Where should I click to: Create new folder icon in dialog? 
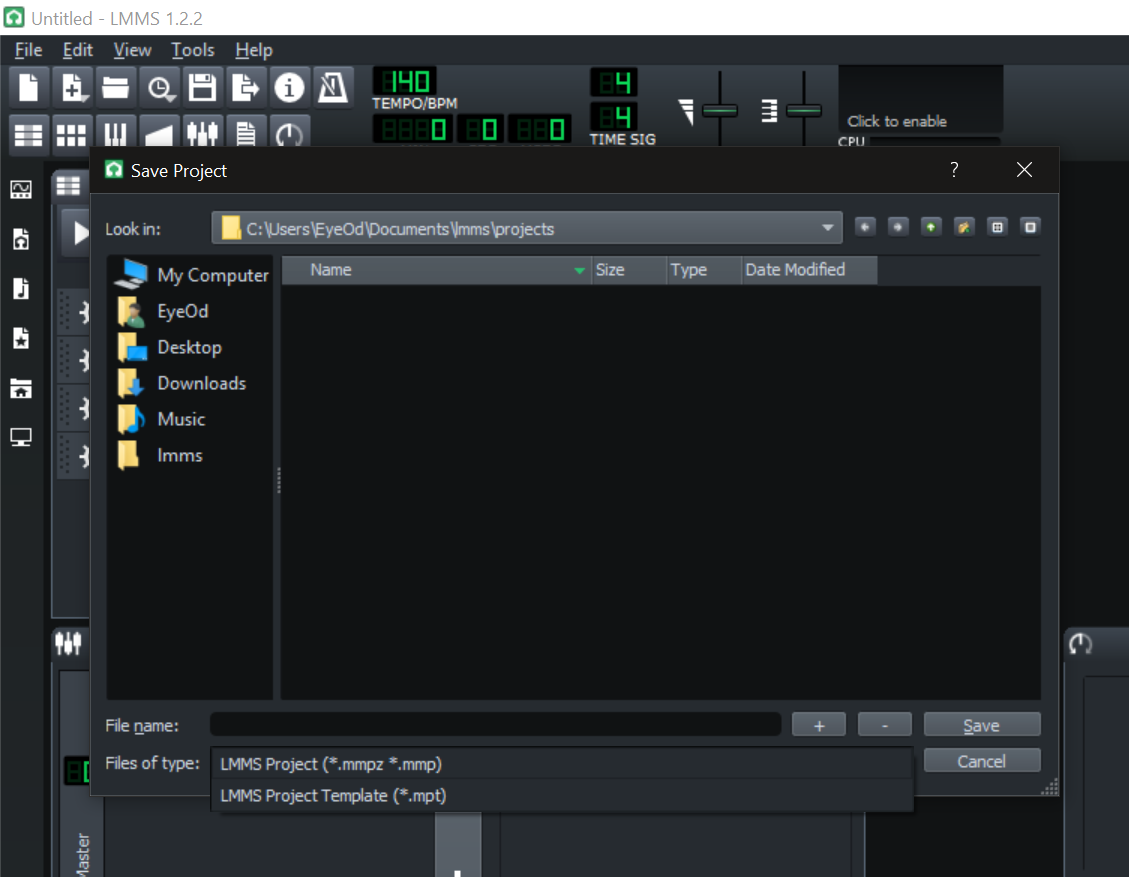tap(964, 228)
